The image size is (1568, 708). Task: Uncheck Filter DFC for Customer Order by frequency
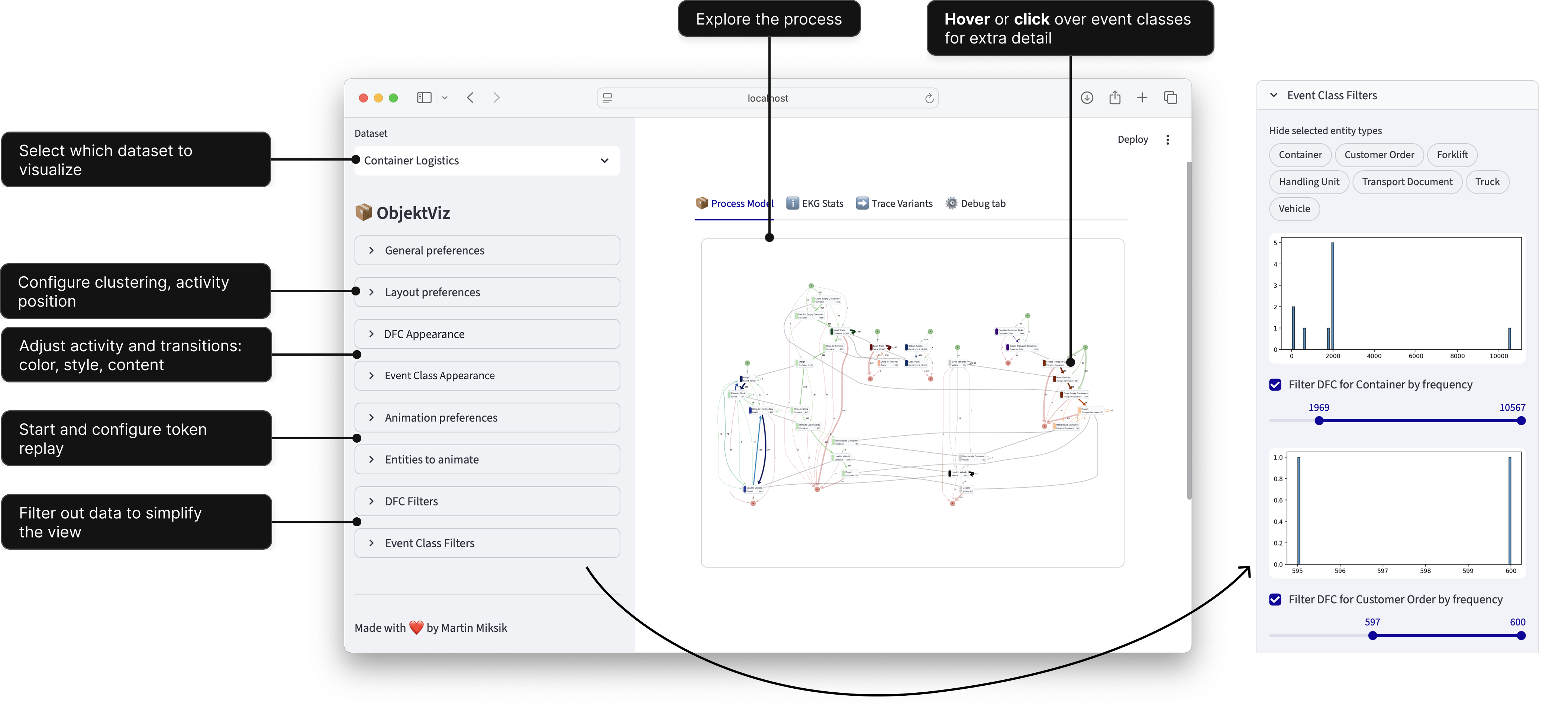1275,599
